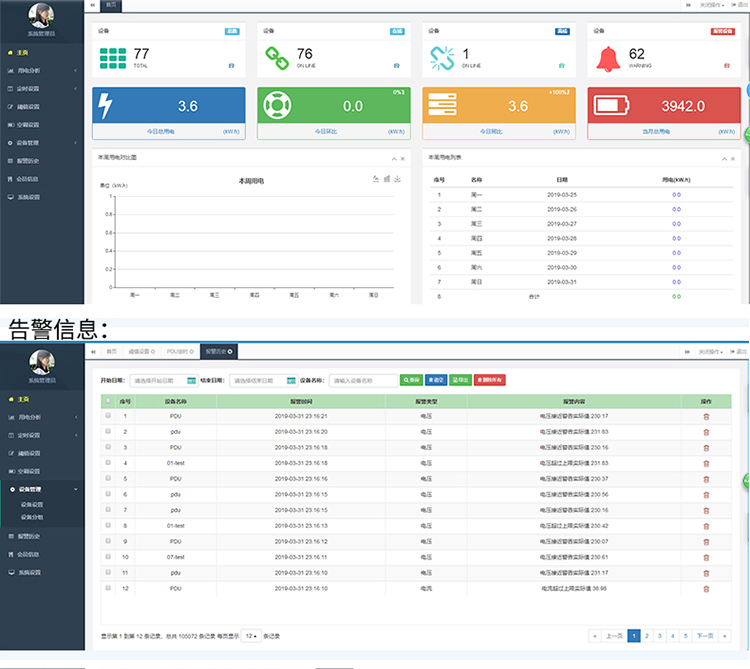Go to page 3 in pagination
750x669 pixels.
point(659,635)
